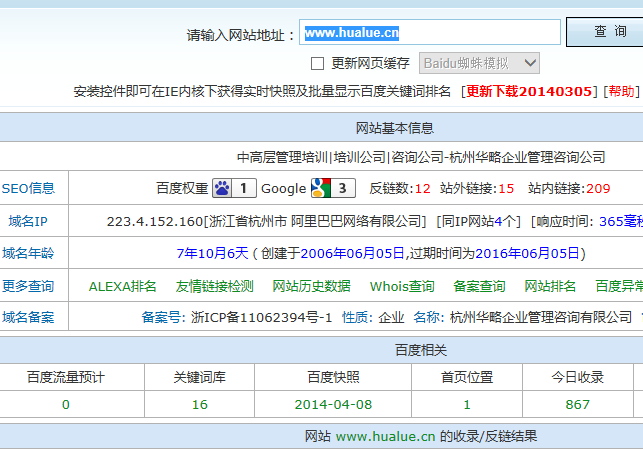This screenshot has width=643, height=449.
Task: Open the 友情链接检测 link
Action: pos(214,286)
